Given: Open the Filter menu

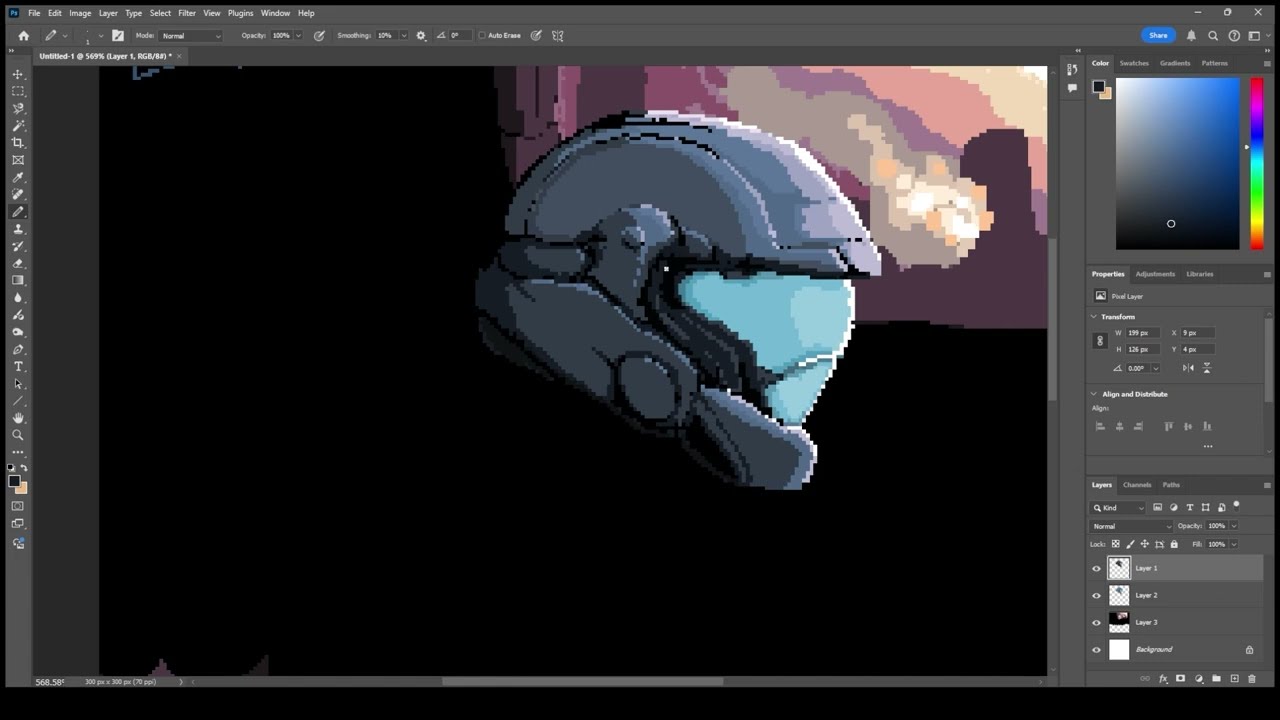Looking at the screenshot, I should [x=187, y=13].
